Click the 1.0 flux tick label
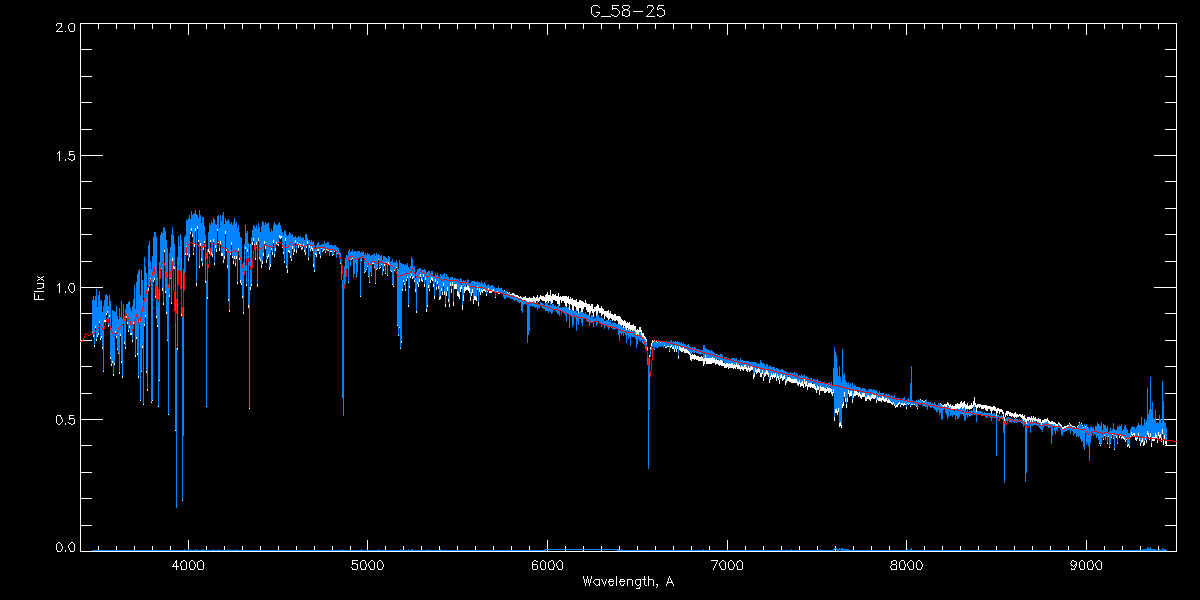 64,288
